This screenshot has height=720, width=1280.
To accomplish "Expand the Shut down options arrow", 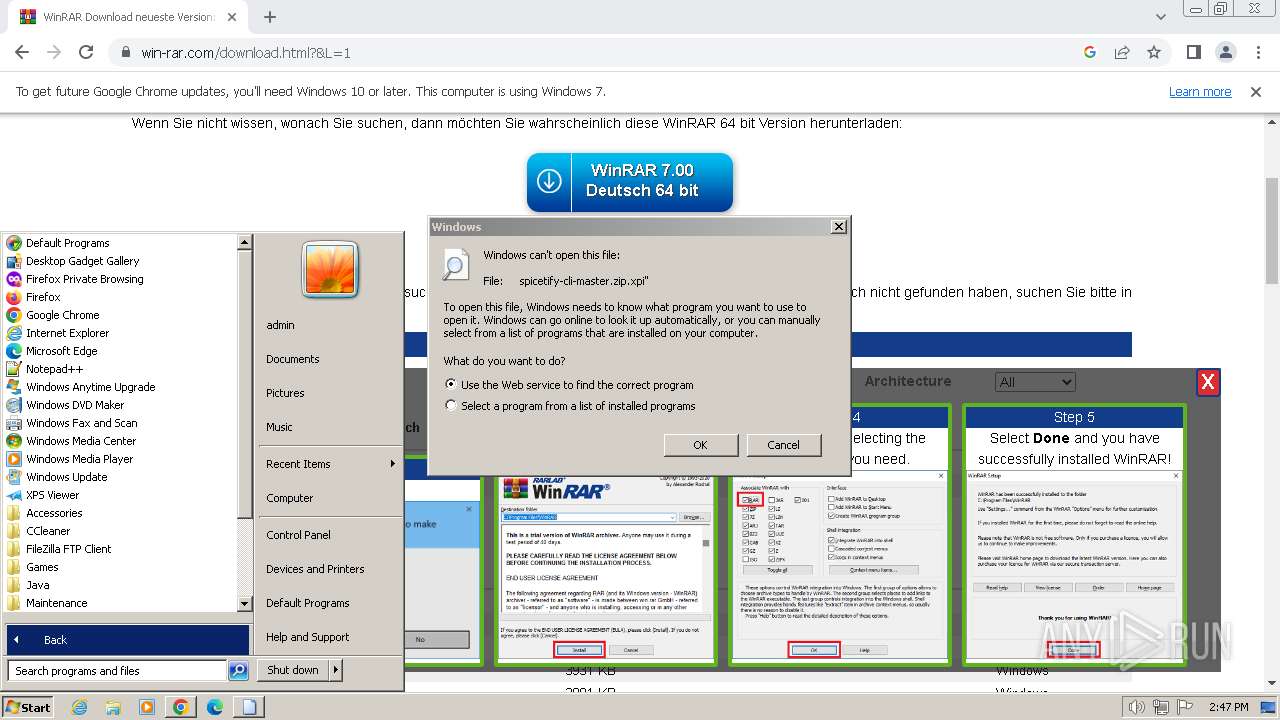I will tap(336, 670).
